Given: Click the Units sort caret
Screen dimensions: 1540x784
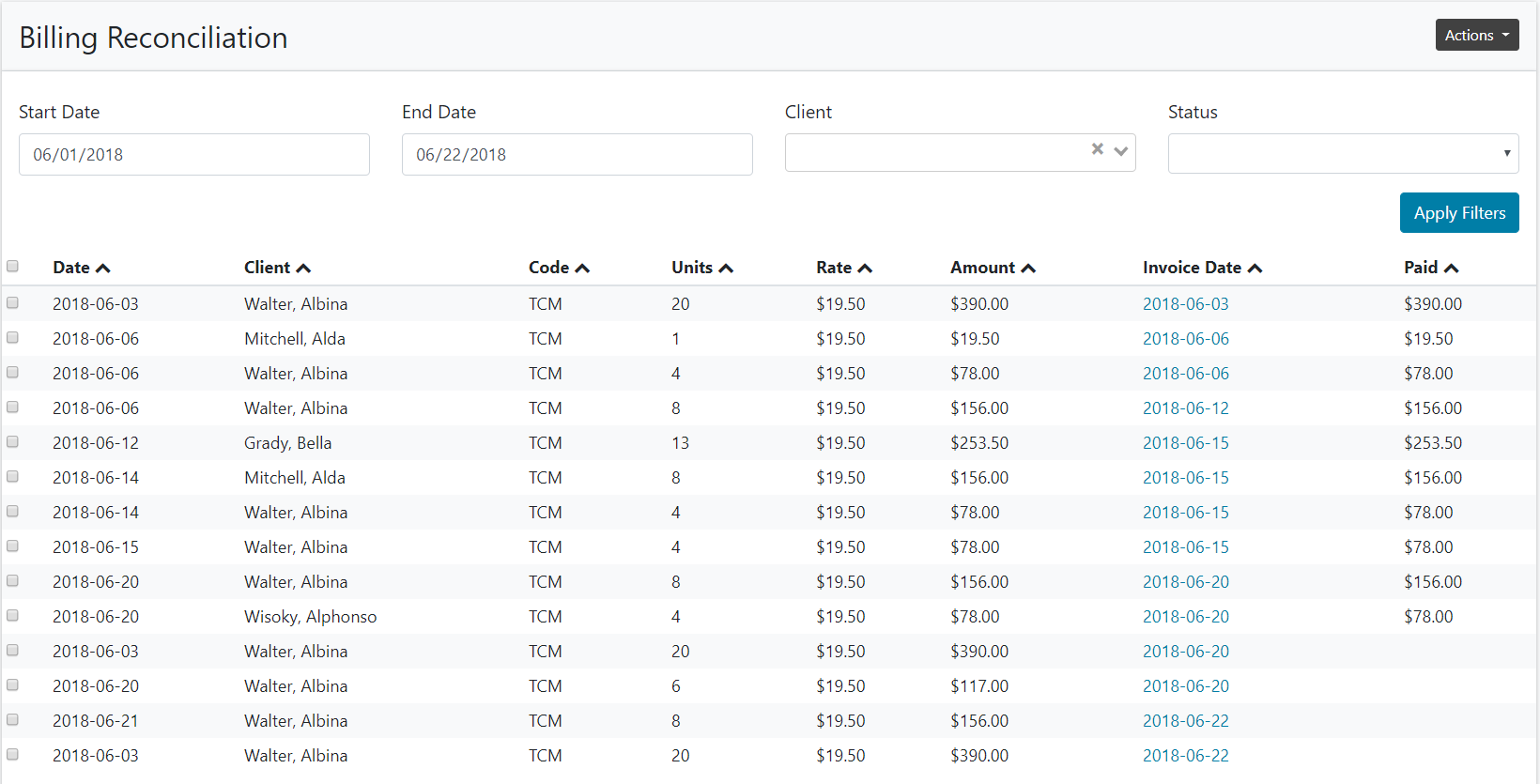Looking at the screenshot, I should [726, 269].
